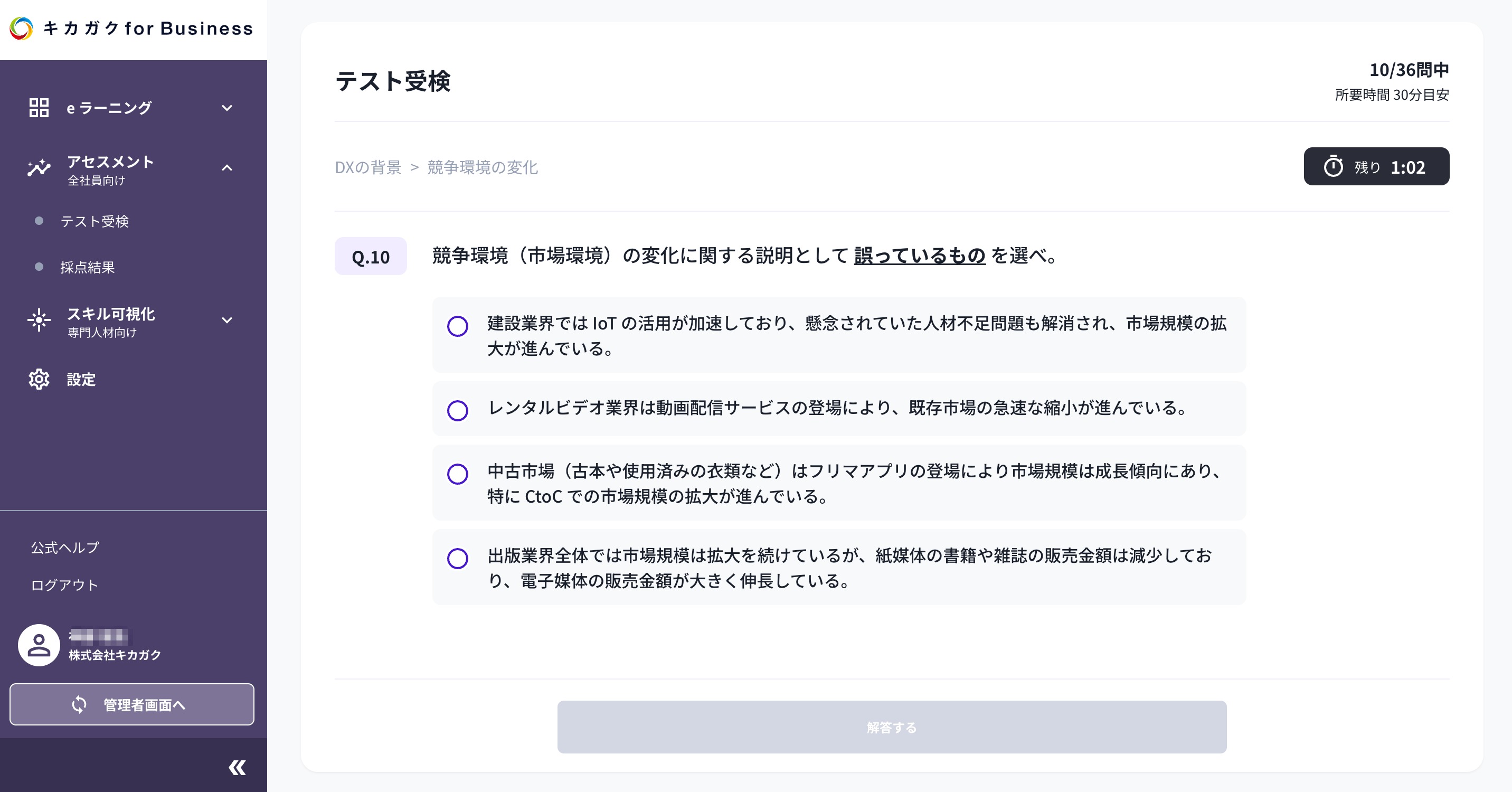The image size is (1512, 792).
Task: Open the 採点結果 sidebar item
Action: tap(88, 267)
